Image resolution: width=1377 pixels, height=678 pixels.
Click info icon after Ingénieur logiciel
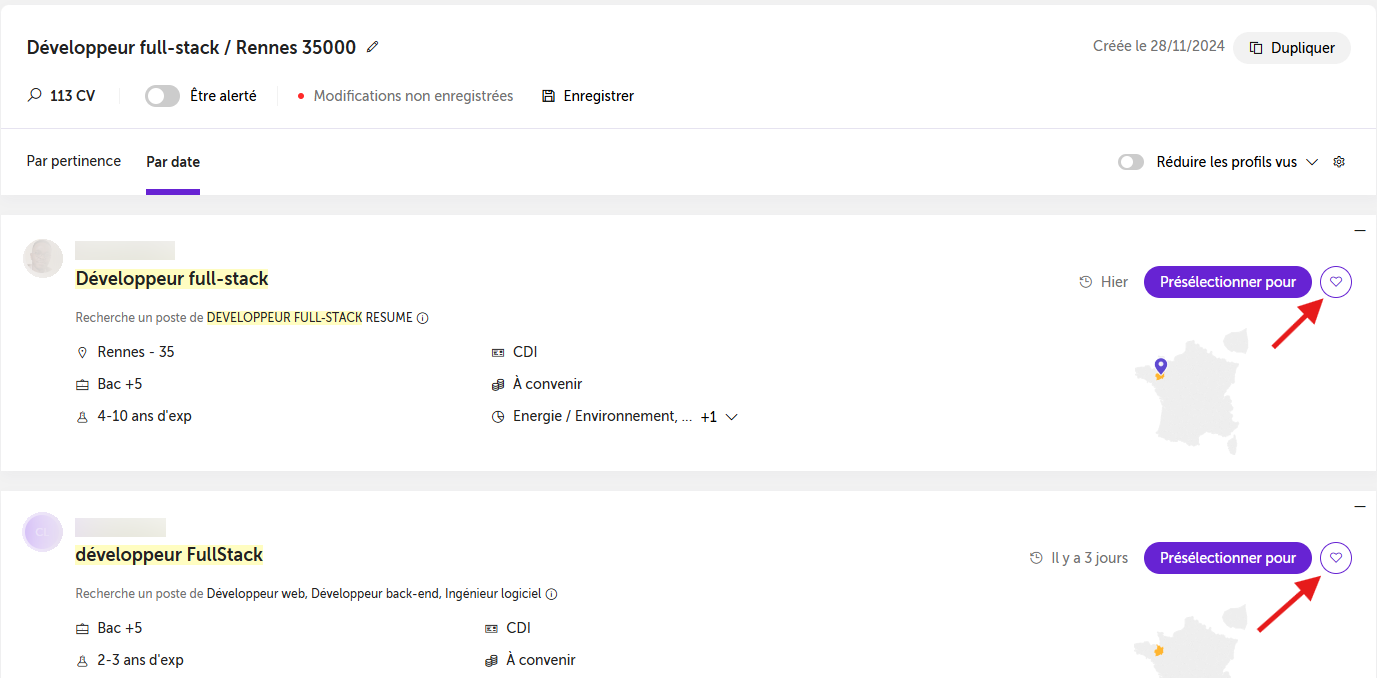pyautogui.click(x=551, y=594)
